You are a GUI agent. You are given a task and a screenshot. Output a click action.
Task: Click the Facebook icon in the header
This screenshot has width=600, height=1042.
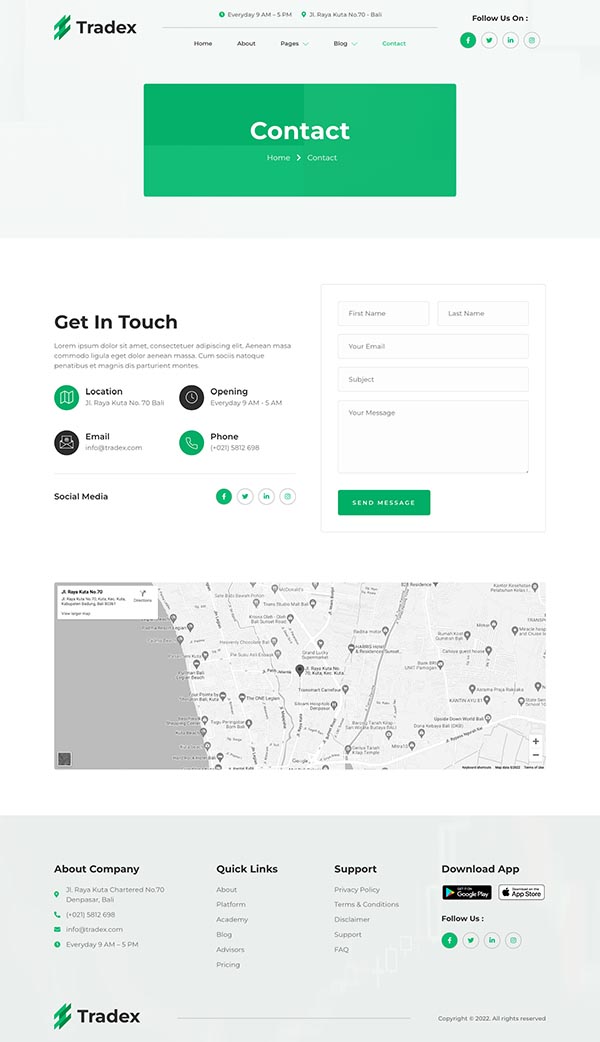468,41
